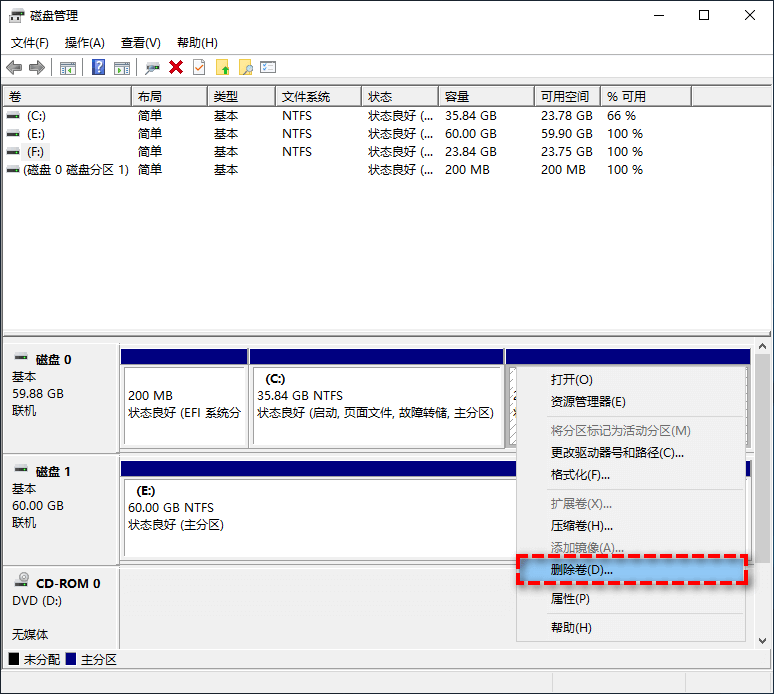The image size is (774, 694).
Task: Open the 帮助(H) menu in menu bar
Action: [197, 43]
